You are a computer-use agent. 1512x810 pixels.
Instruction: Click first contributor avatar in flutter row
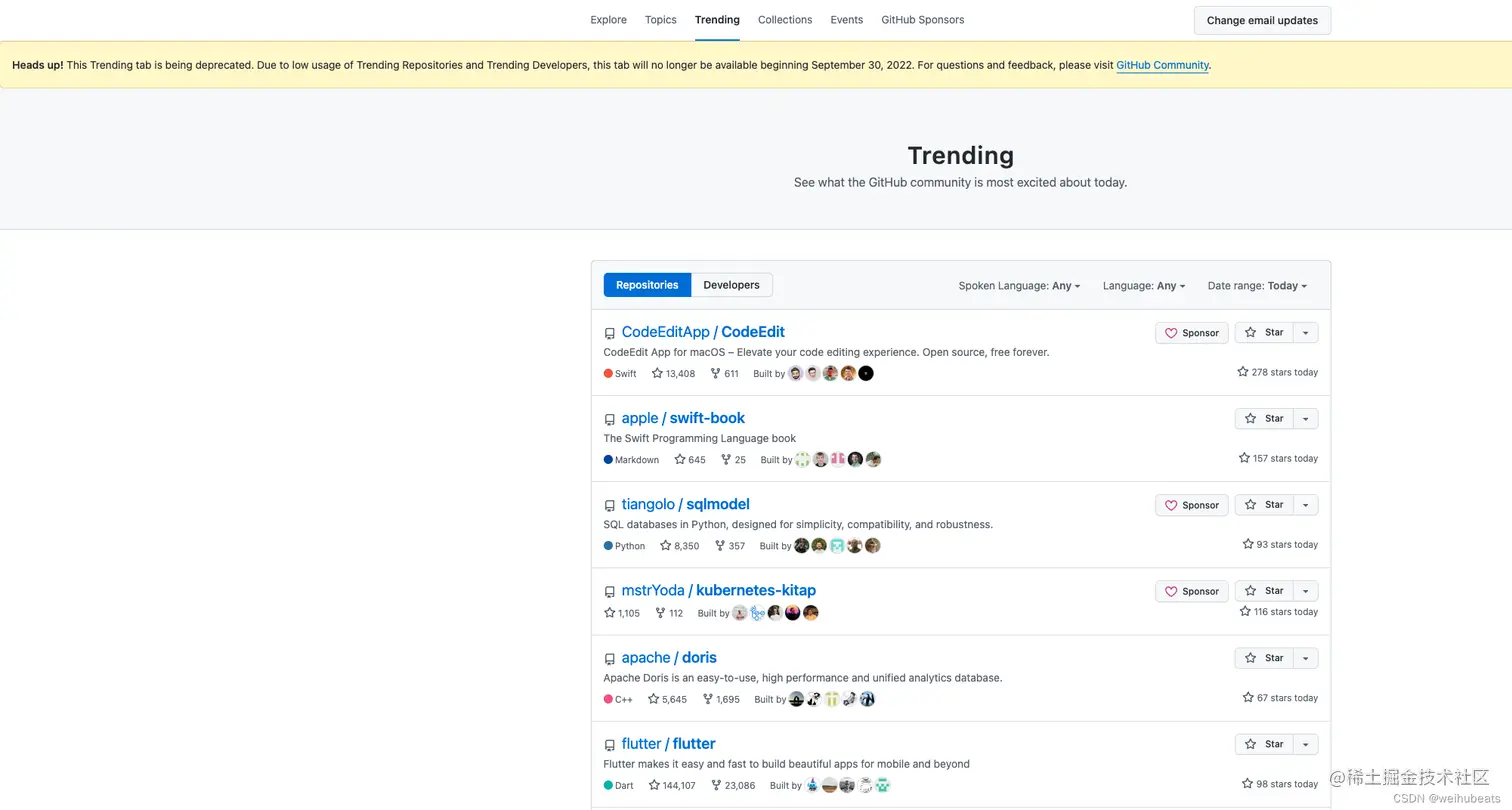(x=812, y=784)
